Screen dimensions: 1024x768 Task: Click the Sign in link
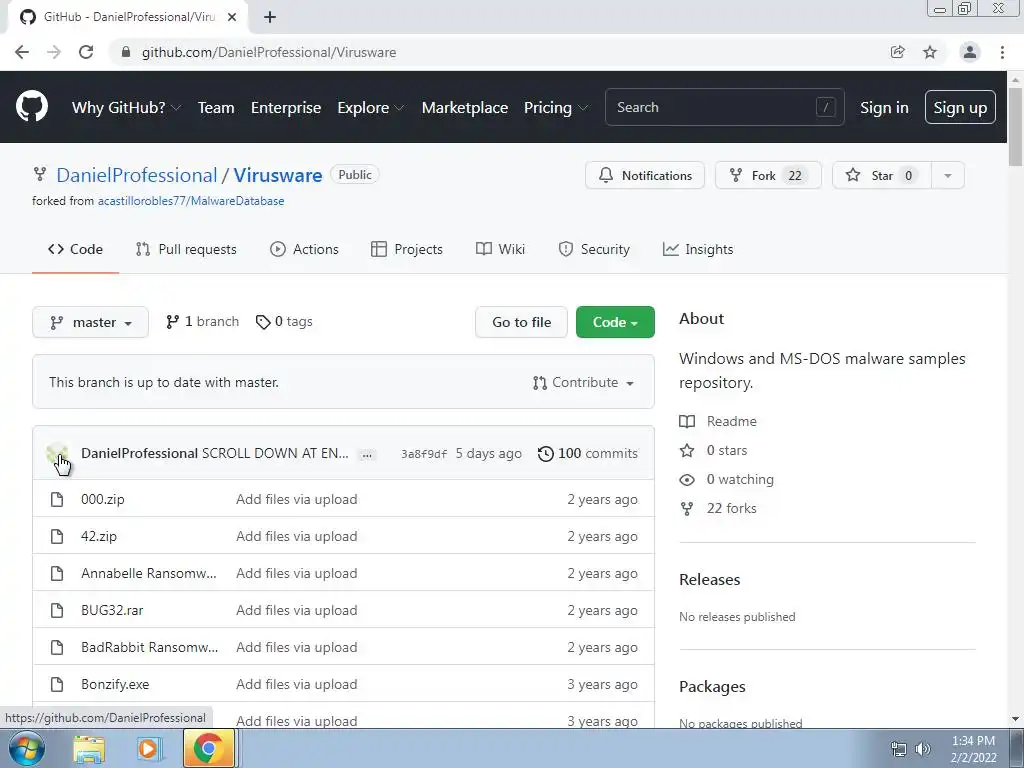884,108
